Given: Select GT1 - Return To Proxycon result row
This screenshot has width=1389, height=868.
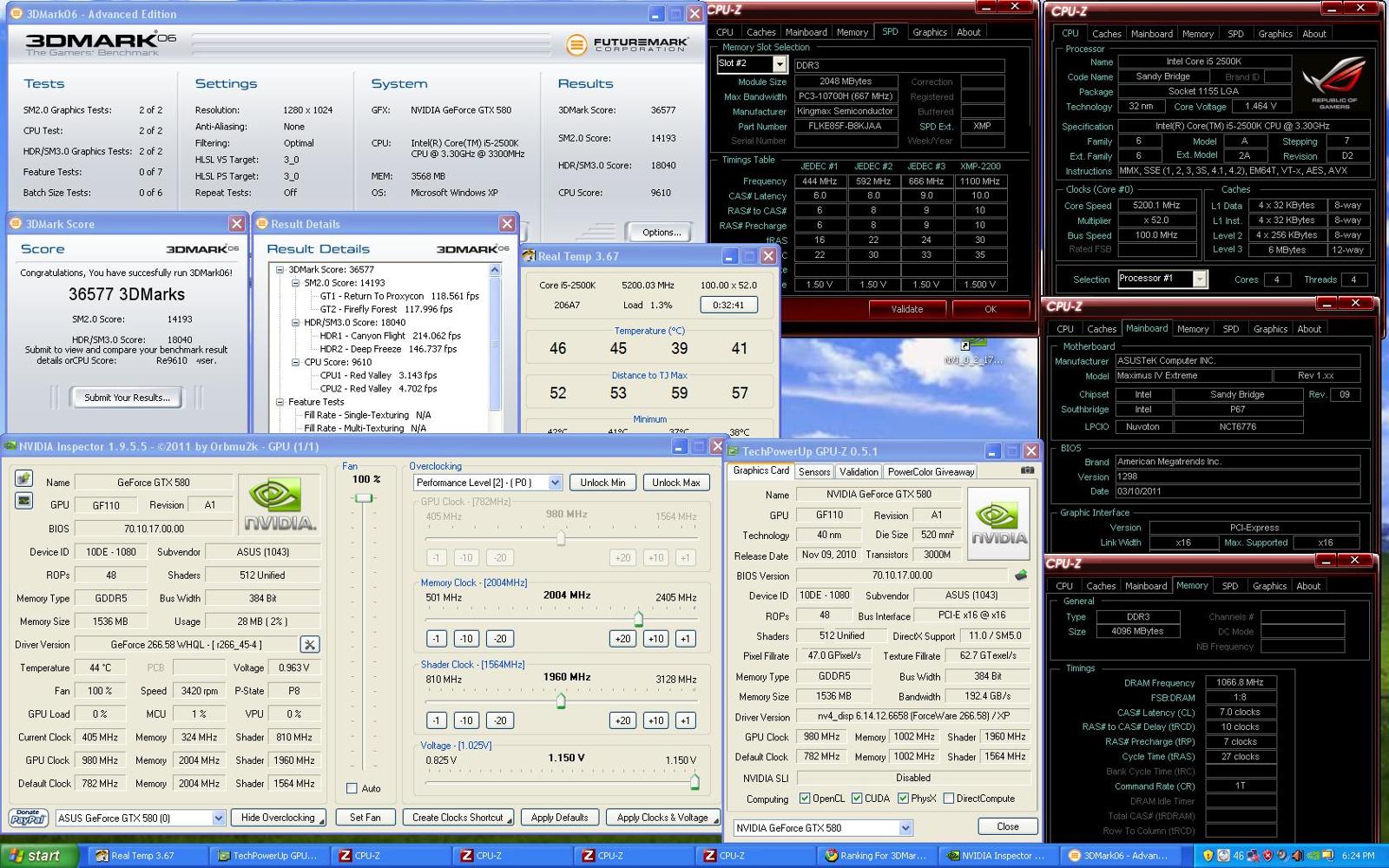Looking at the screenshot, I should [399, 296].
